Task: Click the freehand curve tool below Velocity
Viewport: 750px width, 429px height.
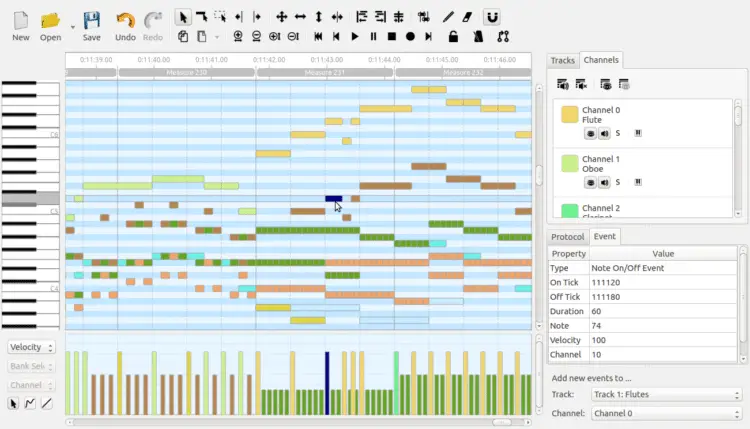Action: click(30, 403)
